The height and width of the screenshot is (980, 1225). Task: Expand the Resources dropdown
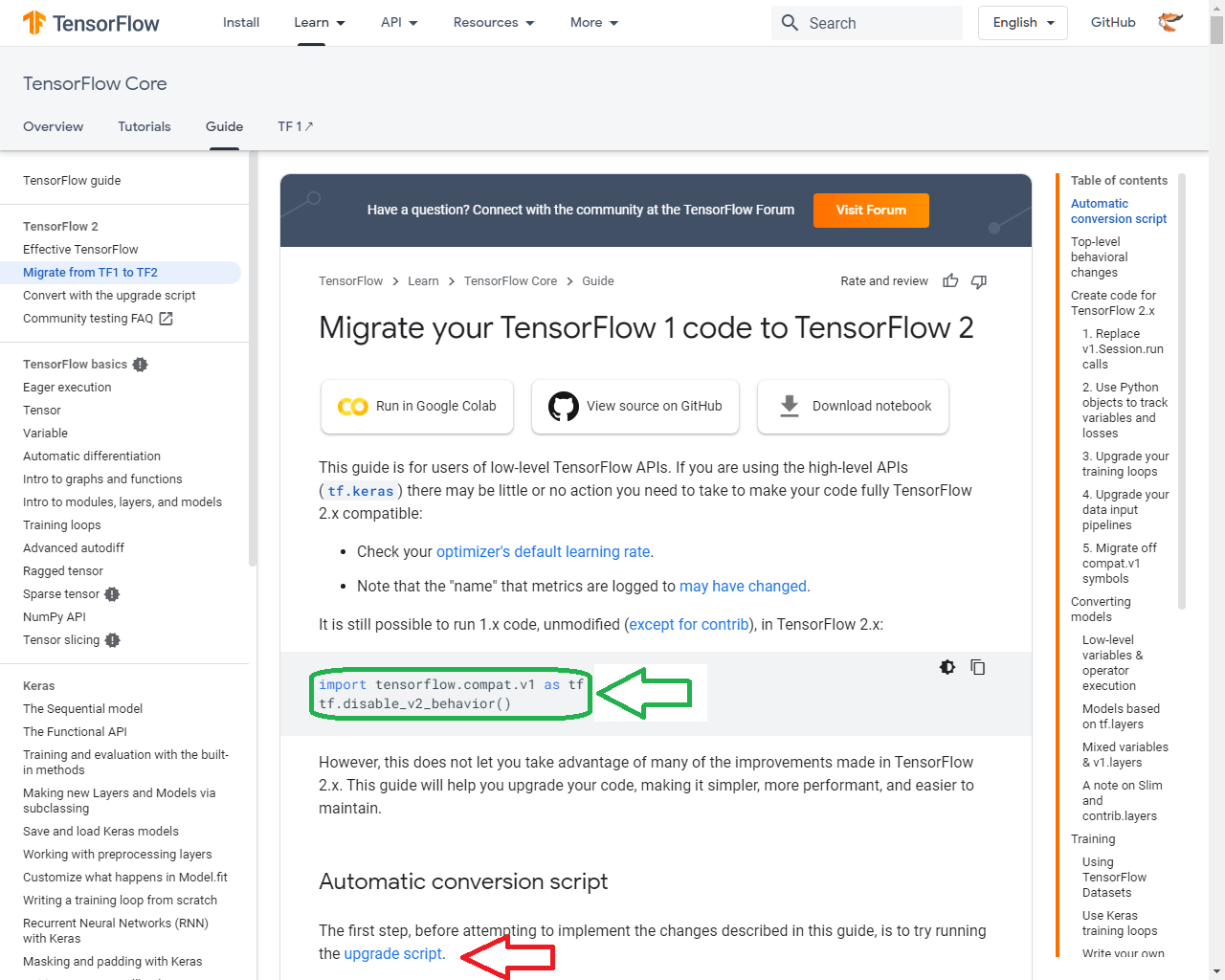pos(494,23)
